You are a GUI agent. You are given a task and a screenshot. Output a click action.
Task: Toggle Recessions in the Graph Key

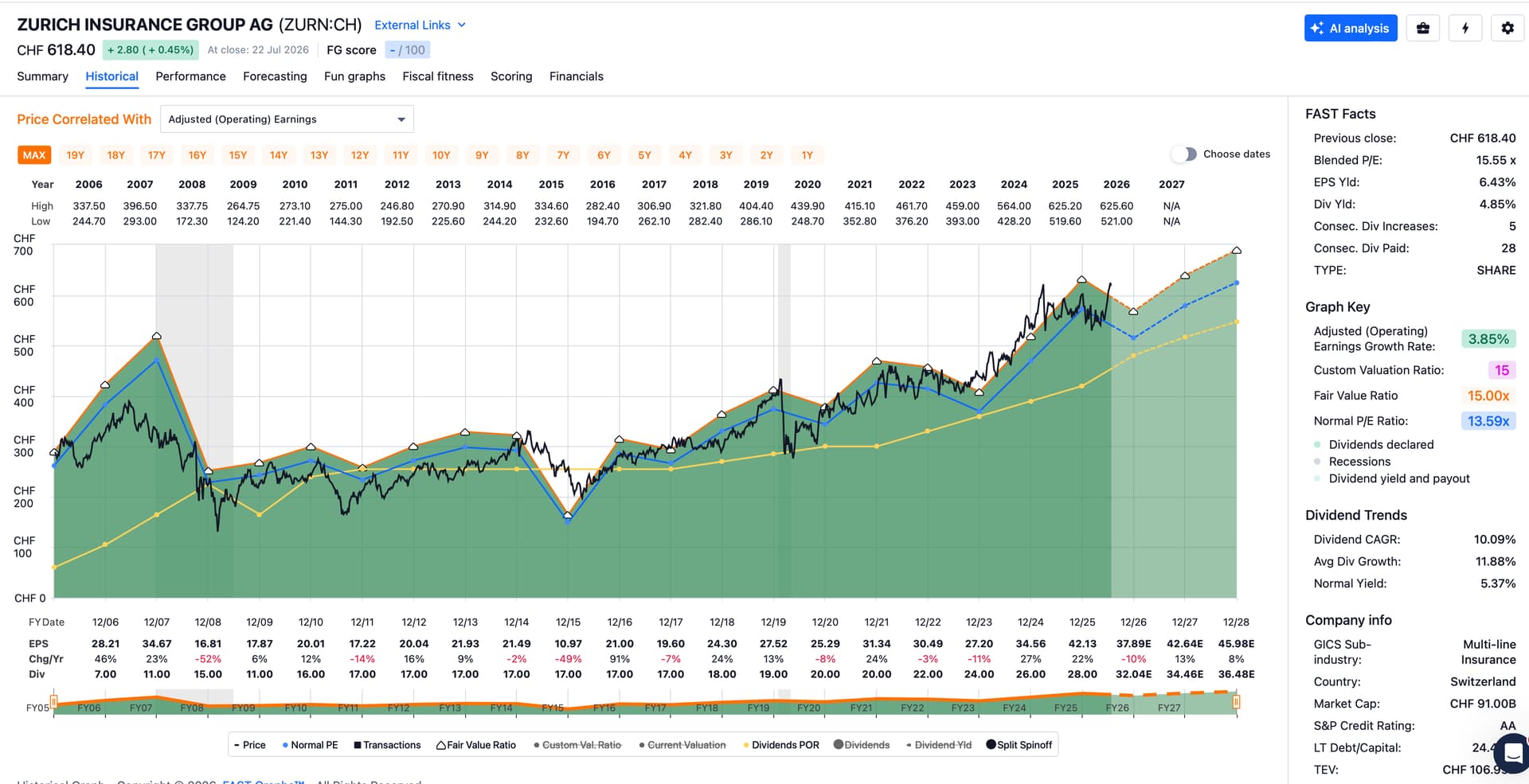click(x=1352, y=462)
